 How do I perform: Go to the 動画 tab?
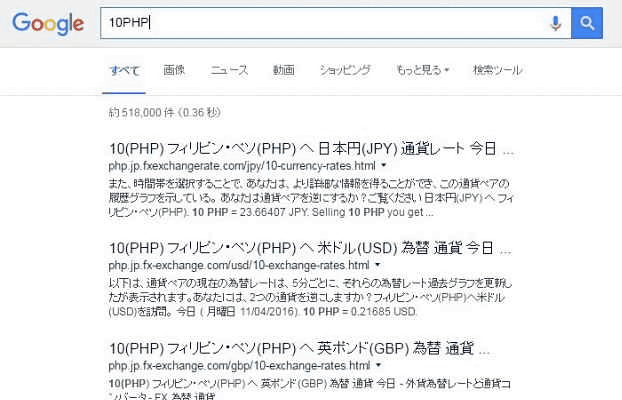click(x=284, y=70)
